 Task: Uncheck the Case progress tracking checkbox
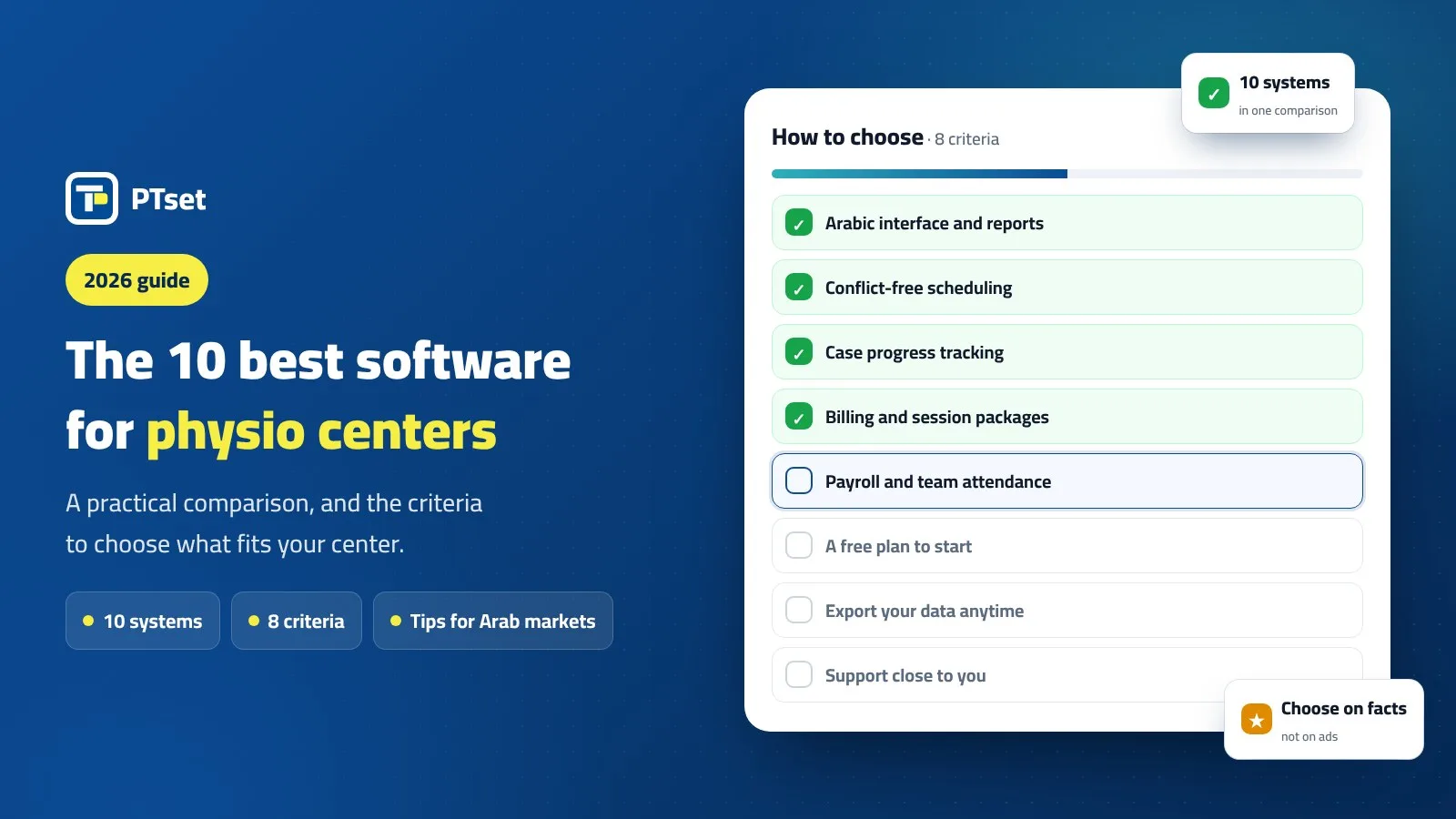(x=799, y=352)
